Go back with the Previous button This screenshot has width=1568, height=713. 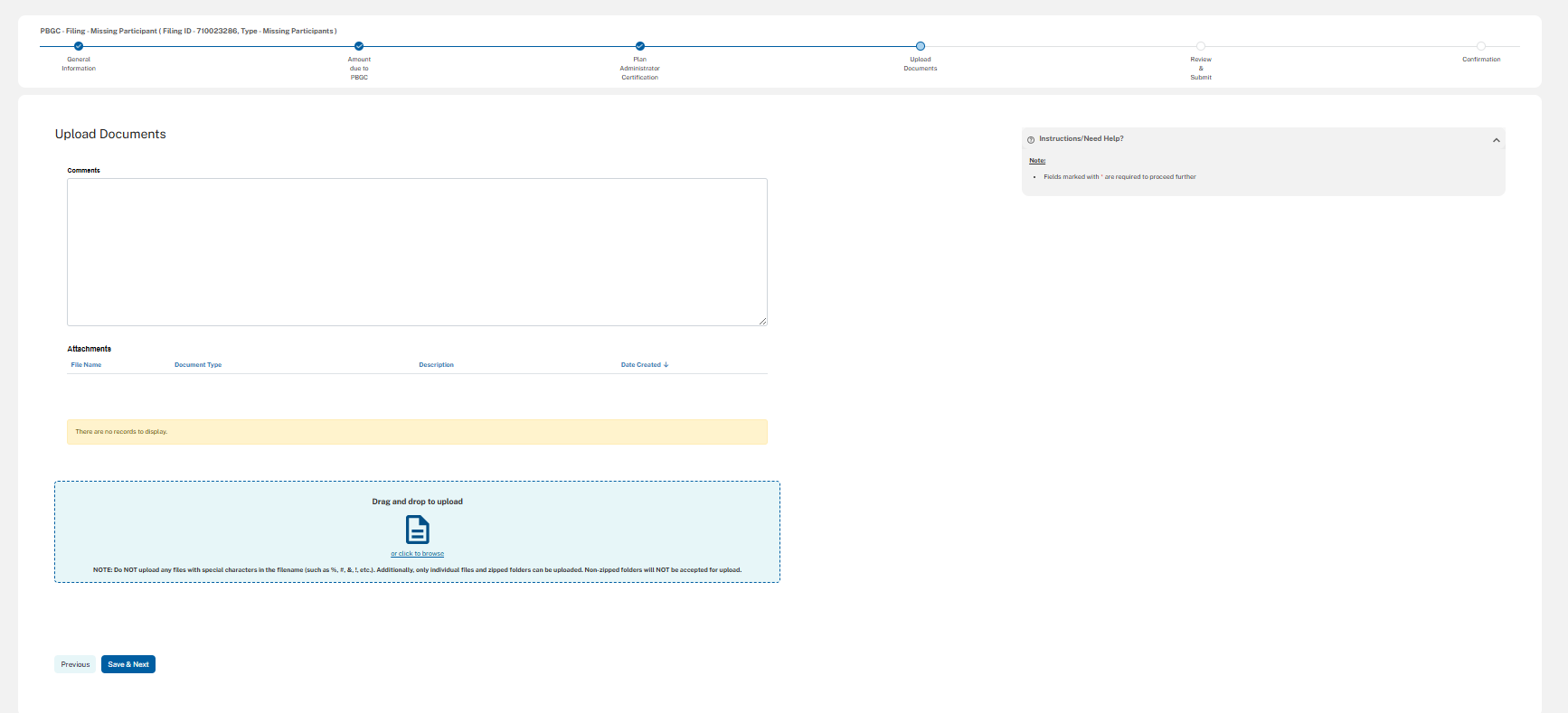(x=75, y=664)
